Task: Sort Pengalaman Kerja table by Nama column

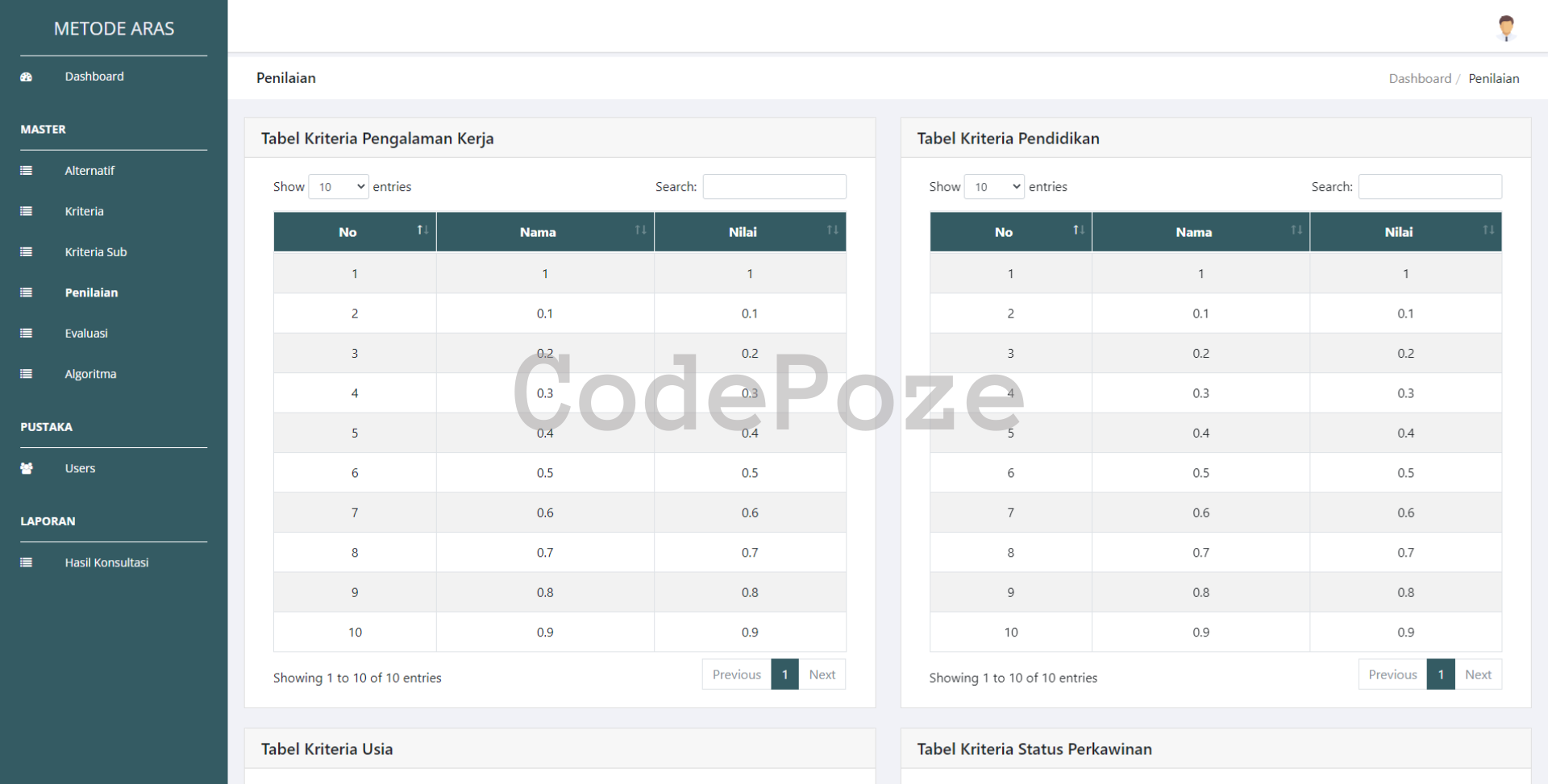Action: click(x=545, y=232)
